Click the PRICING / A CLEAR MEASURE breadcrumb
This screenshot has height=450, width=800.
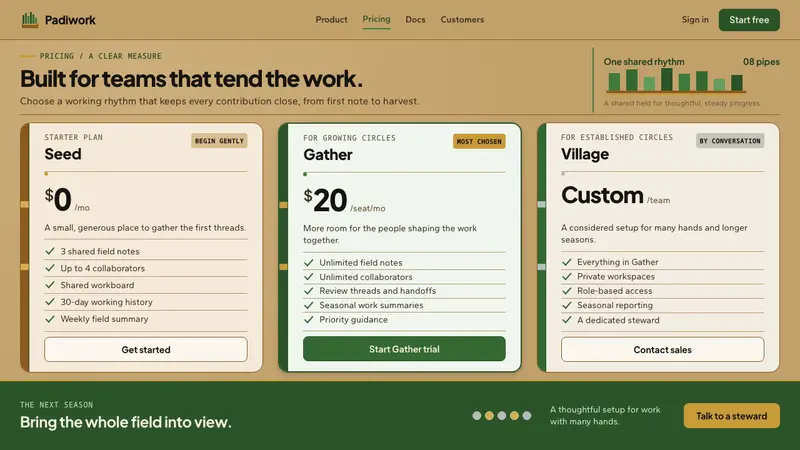coord(101,56)
